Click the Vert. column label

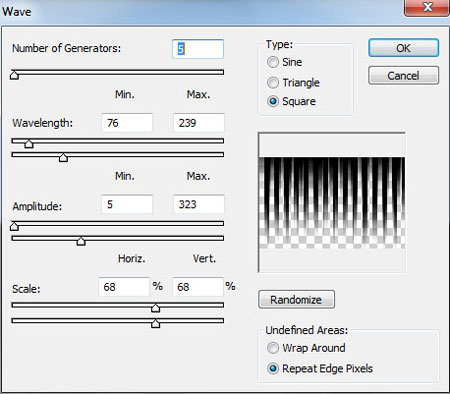point(204,259)
